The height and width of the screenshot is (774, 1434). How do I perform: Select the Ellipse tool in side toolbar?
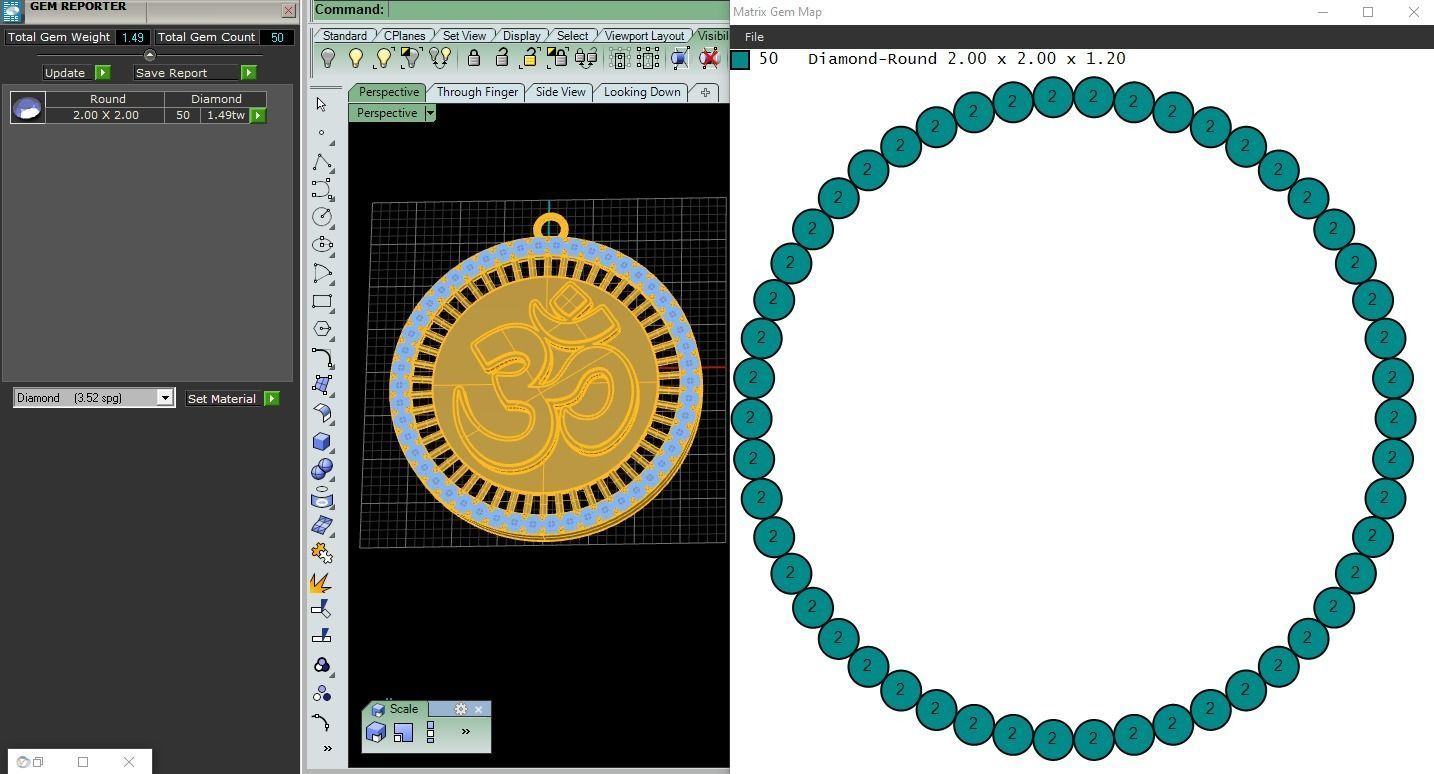(x=321, y=245)
